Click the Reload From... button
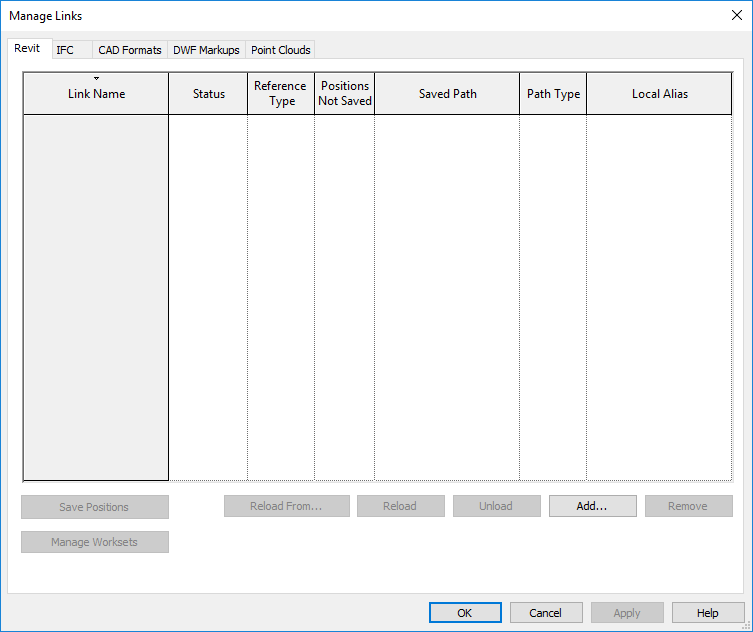This screenshot has width=753, height=632. click(287, 506)
